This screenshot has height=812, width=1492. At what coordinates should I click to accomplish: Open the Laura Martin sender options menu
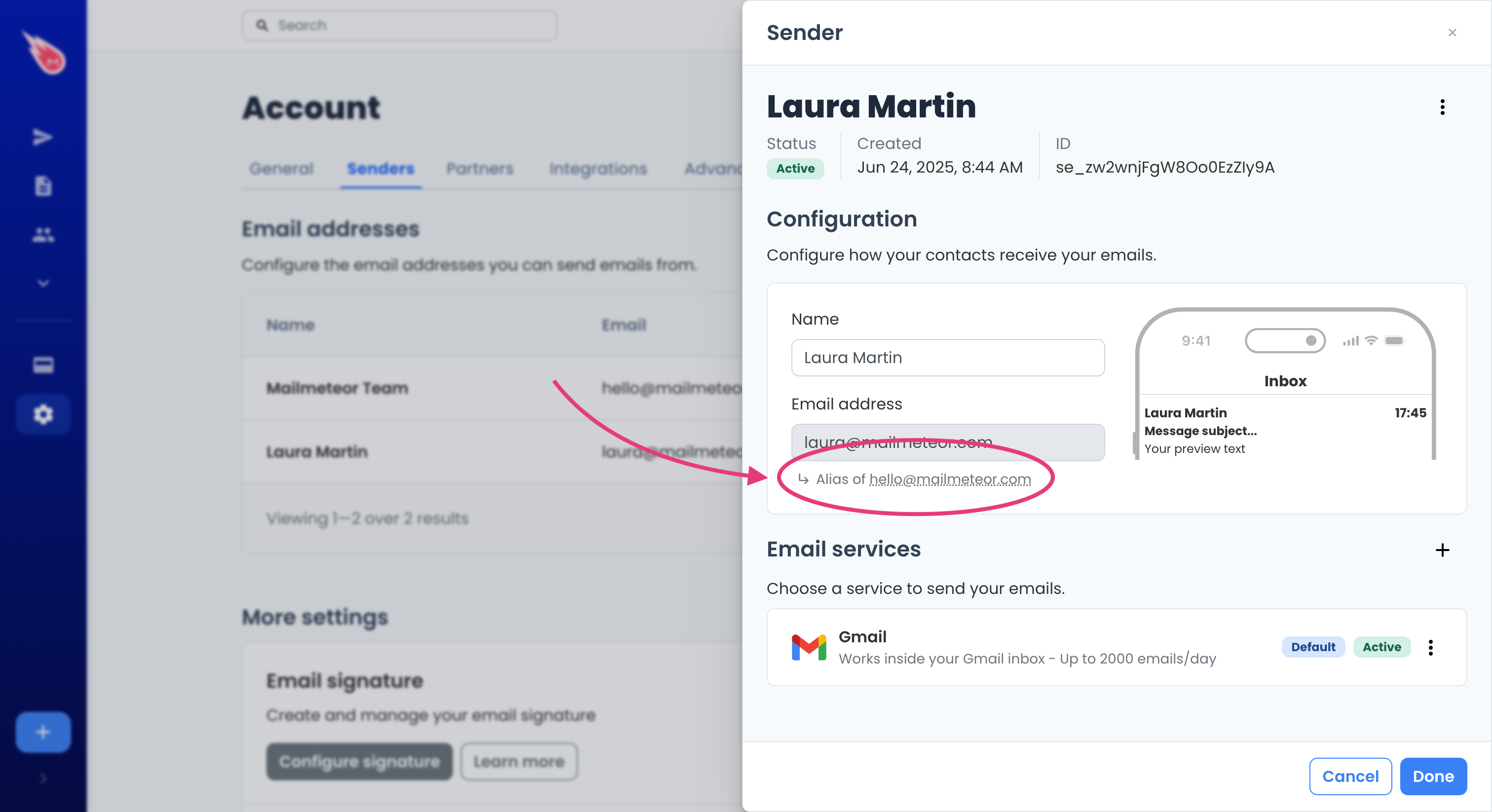click(1442, 107)
